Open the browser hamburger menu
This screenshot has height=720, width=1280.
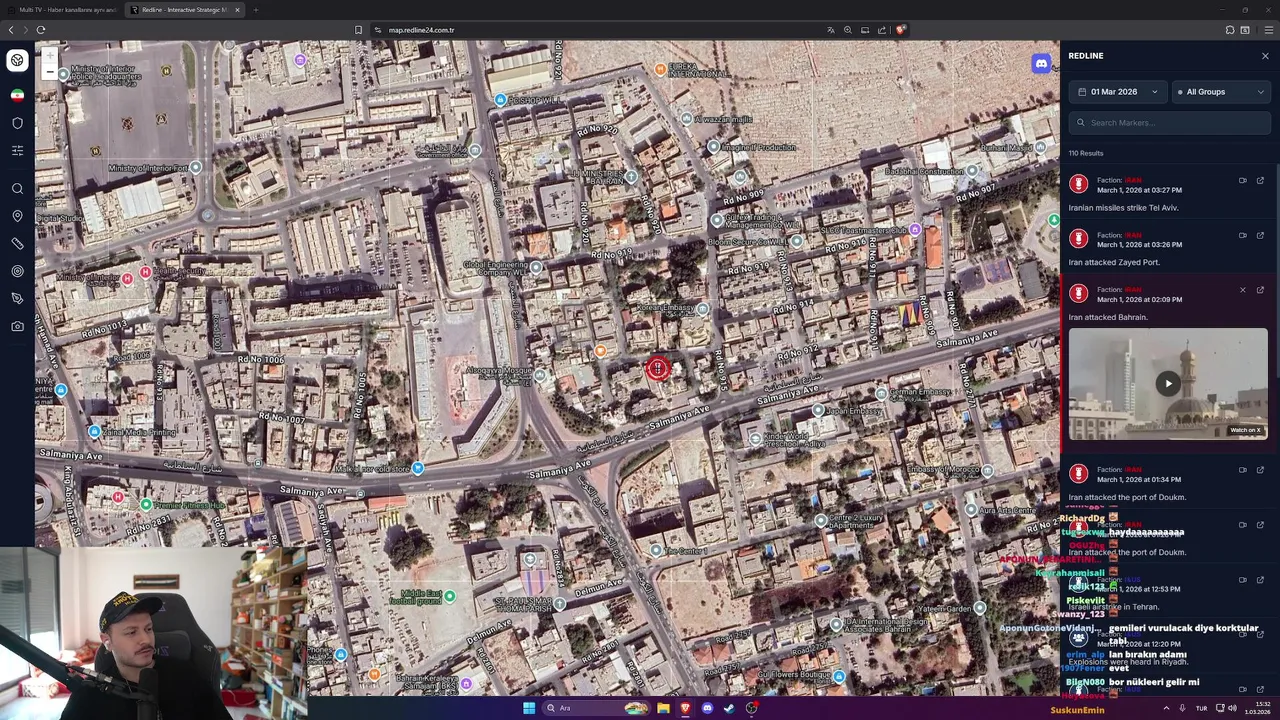[x=1269, y=30]
